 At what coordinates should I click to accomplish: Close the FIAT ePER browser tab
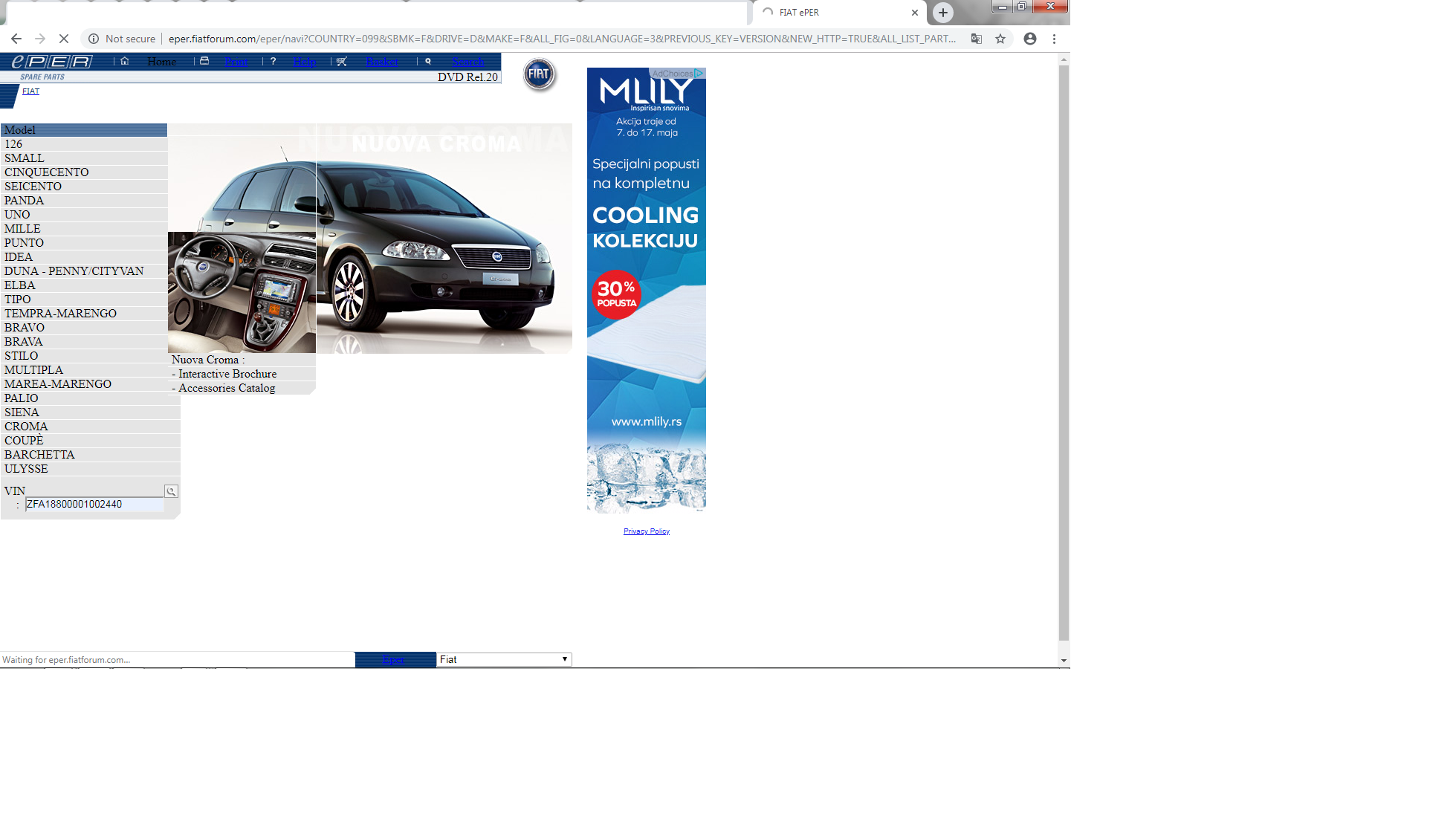coord(915,13)
